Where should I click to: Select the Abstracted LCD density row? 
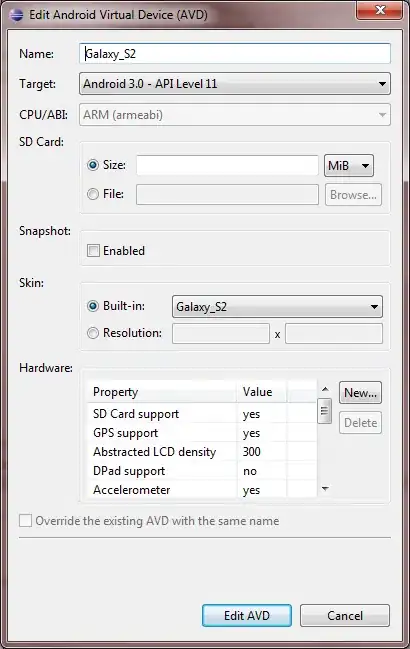pos(202,452)
